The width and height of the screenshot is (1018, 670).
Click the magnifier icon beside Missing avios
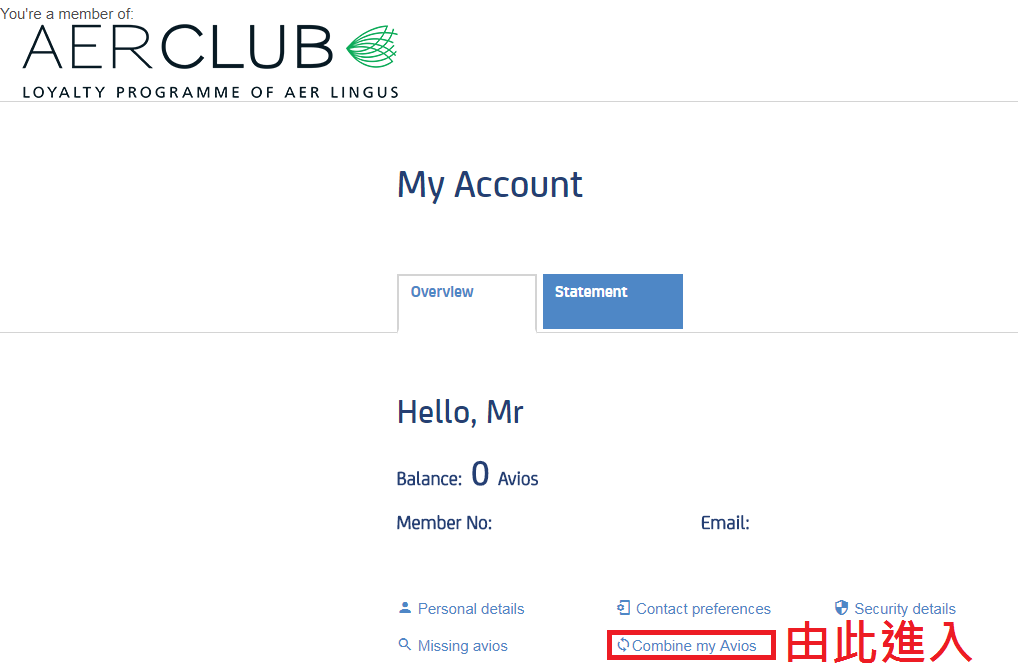tap(404, 645)
